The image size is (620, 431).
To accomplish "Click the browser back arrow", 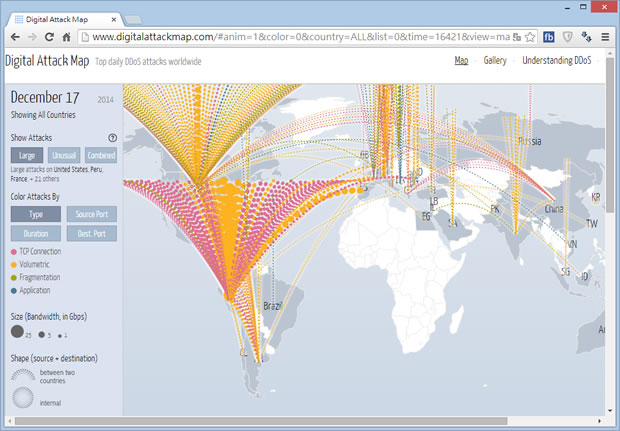I will point(14,37).
